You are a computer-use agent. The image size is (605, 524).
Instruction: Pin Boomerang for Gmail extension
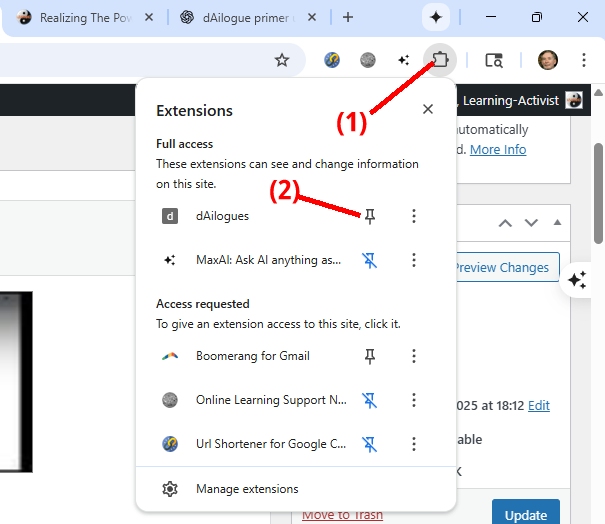[x=370, y=356]
